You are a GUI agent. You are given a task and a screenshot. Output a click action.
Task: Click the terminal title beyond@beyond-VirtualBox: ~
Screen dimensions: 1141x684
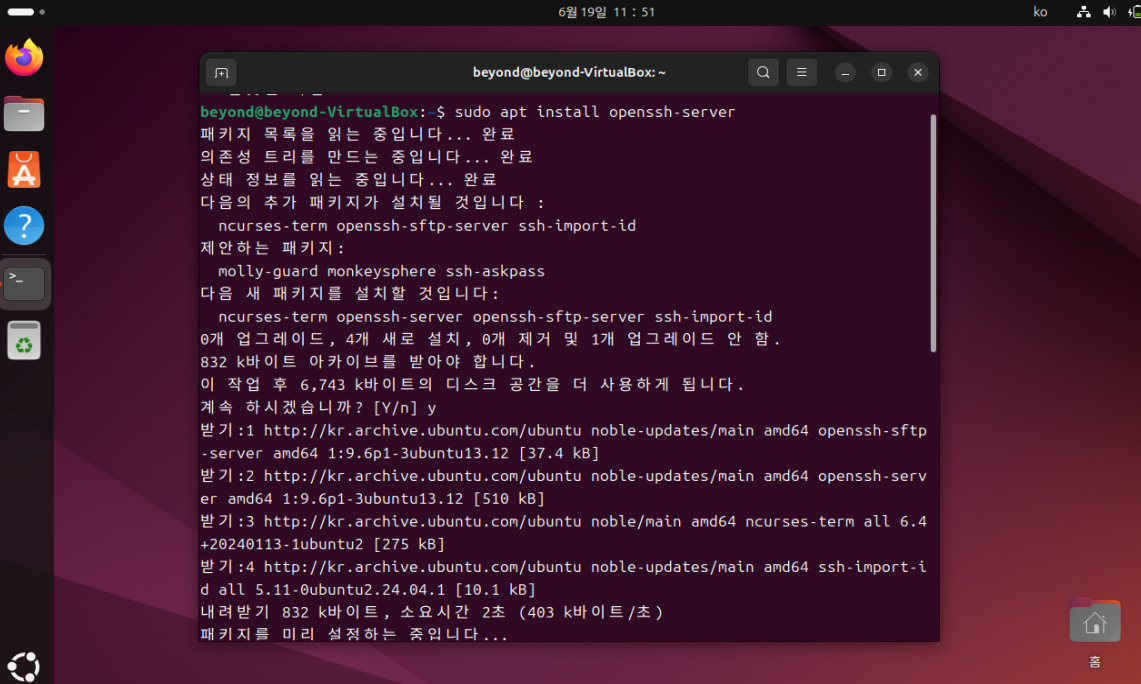pos(569,73)
